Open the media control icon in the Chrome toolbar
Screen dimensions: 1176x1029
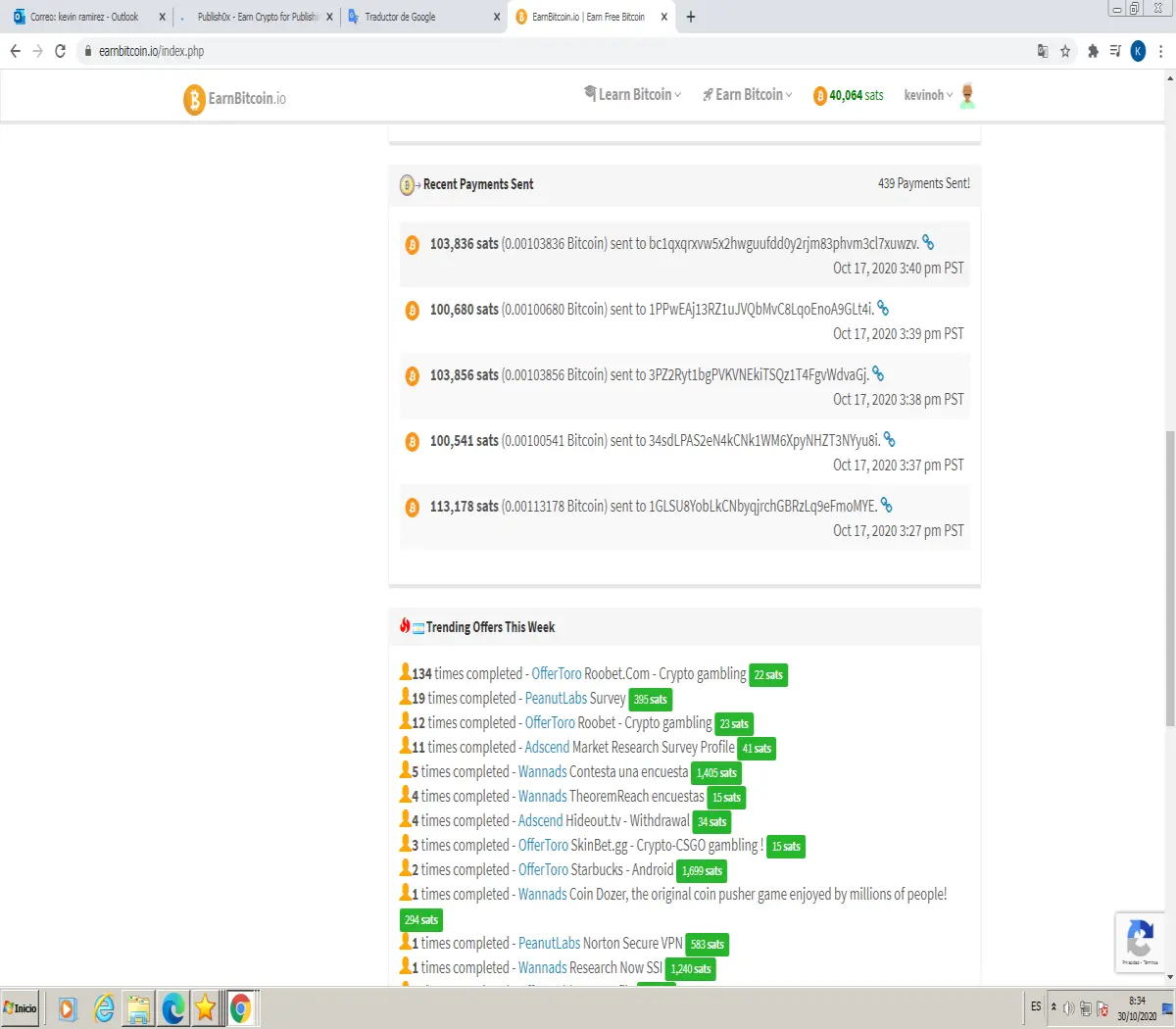[1115, 51]
